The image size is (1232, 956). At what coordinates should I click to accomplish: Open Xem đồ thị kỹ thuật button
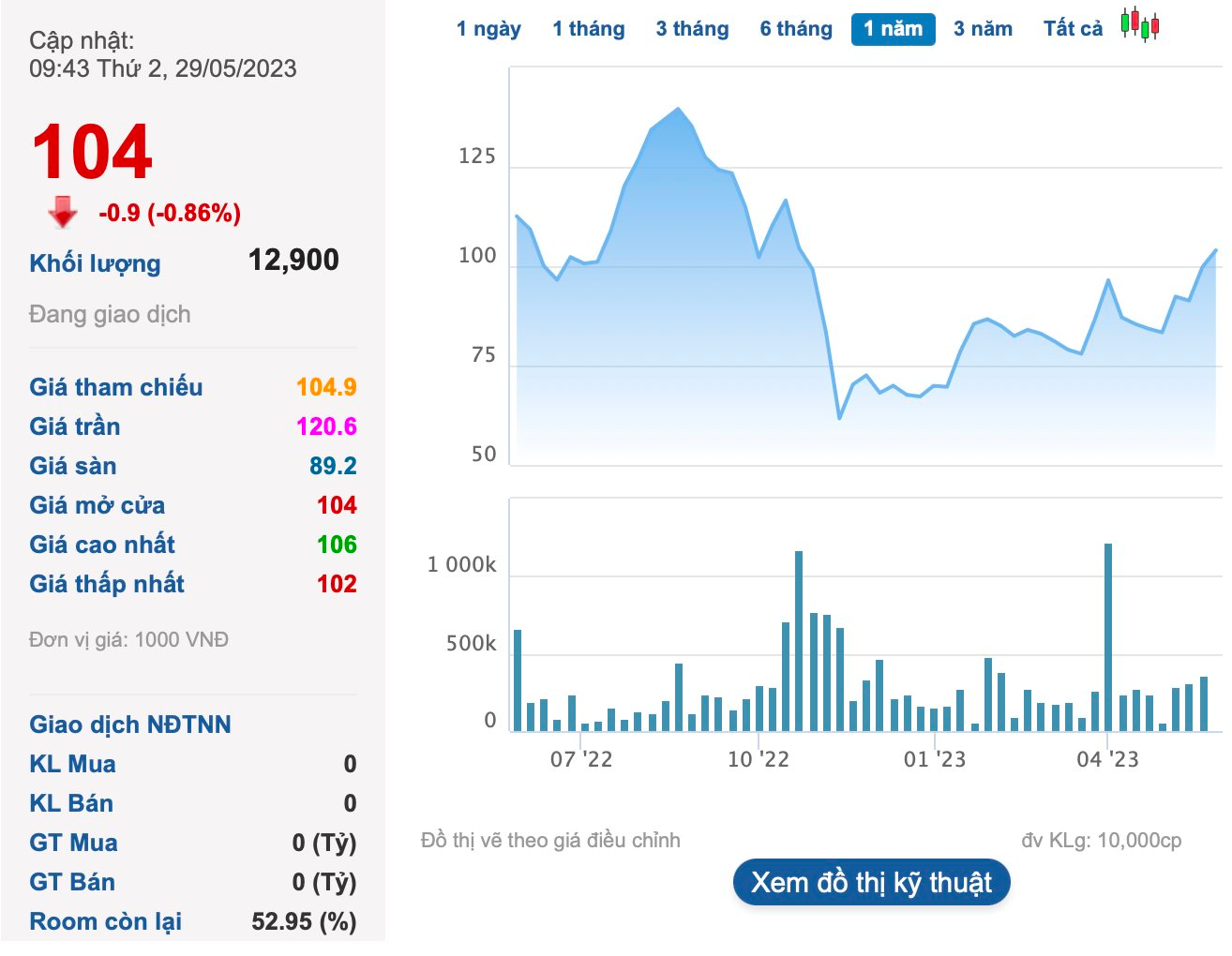point(871,883)
